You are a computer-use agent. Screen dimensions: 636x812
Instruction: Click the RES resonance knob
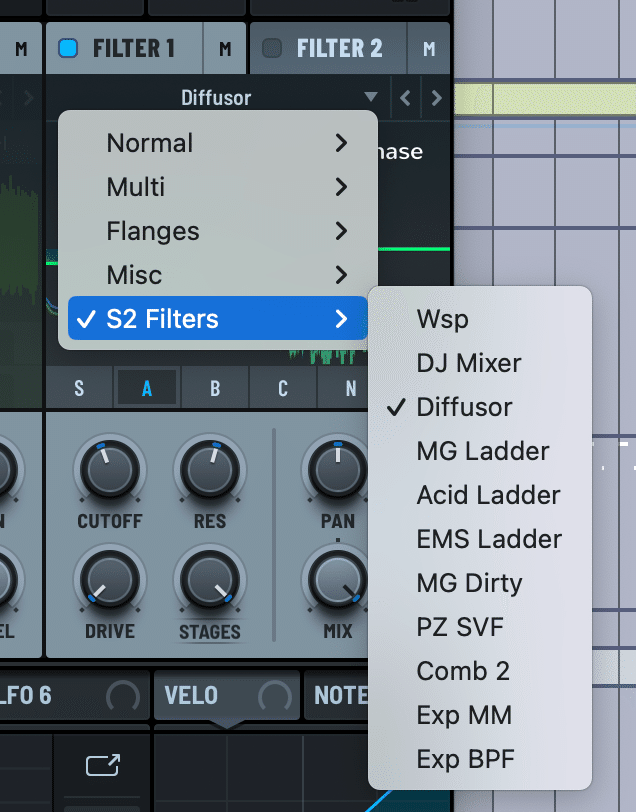pyautogui.click(x=210, y=471)
